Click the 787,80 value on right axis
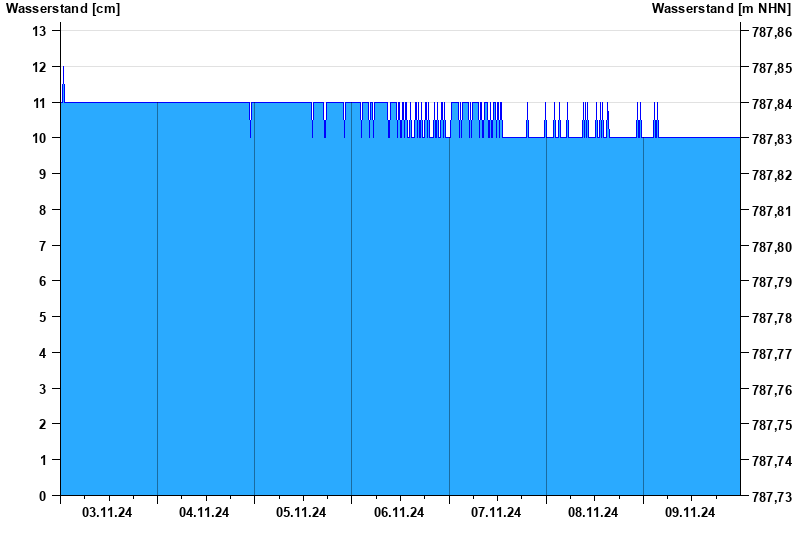800x550 pixels. (x=771, y=247)
